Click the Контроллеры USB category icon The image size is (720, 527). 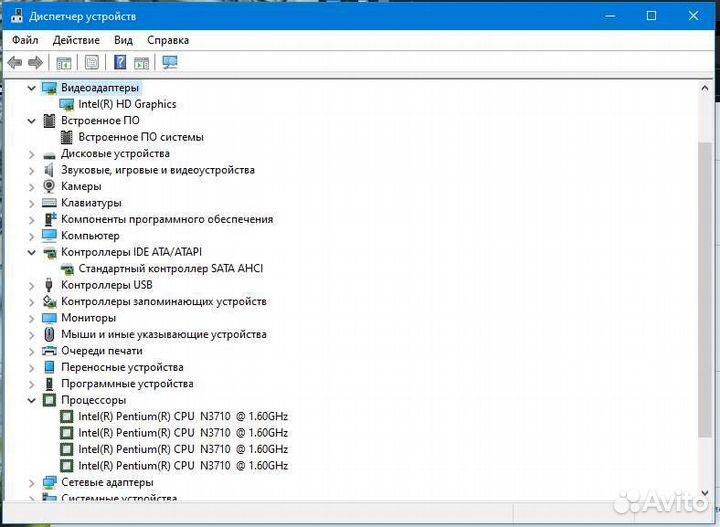49,285
